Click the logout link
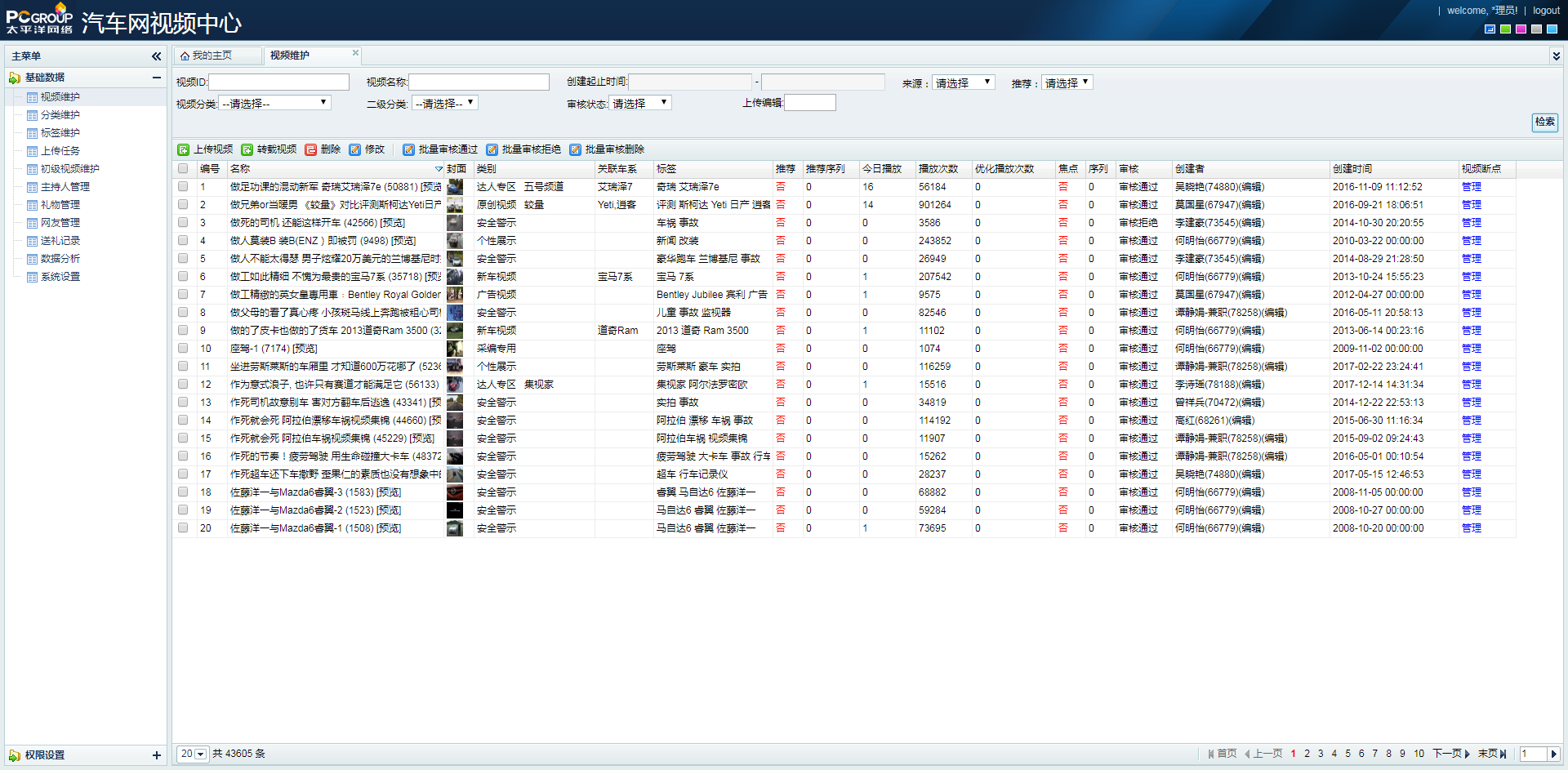Image resolution: width=1568 pixels, height=770 pixels. tap(1546, 11)
